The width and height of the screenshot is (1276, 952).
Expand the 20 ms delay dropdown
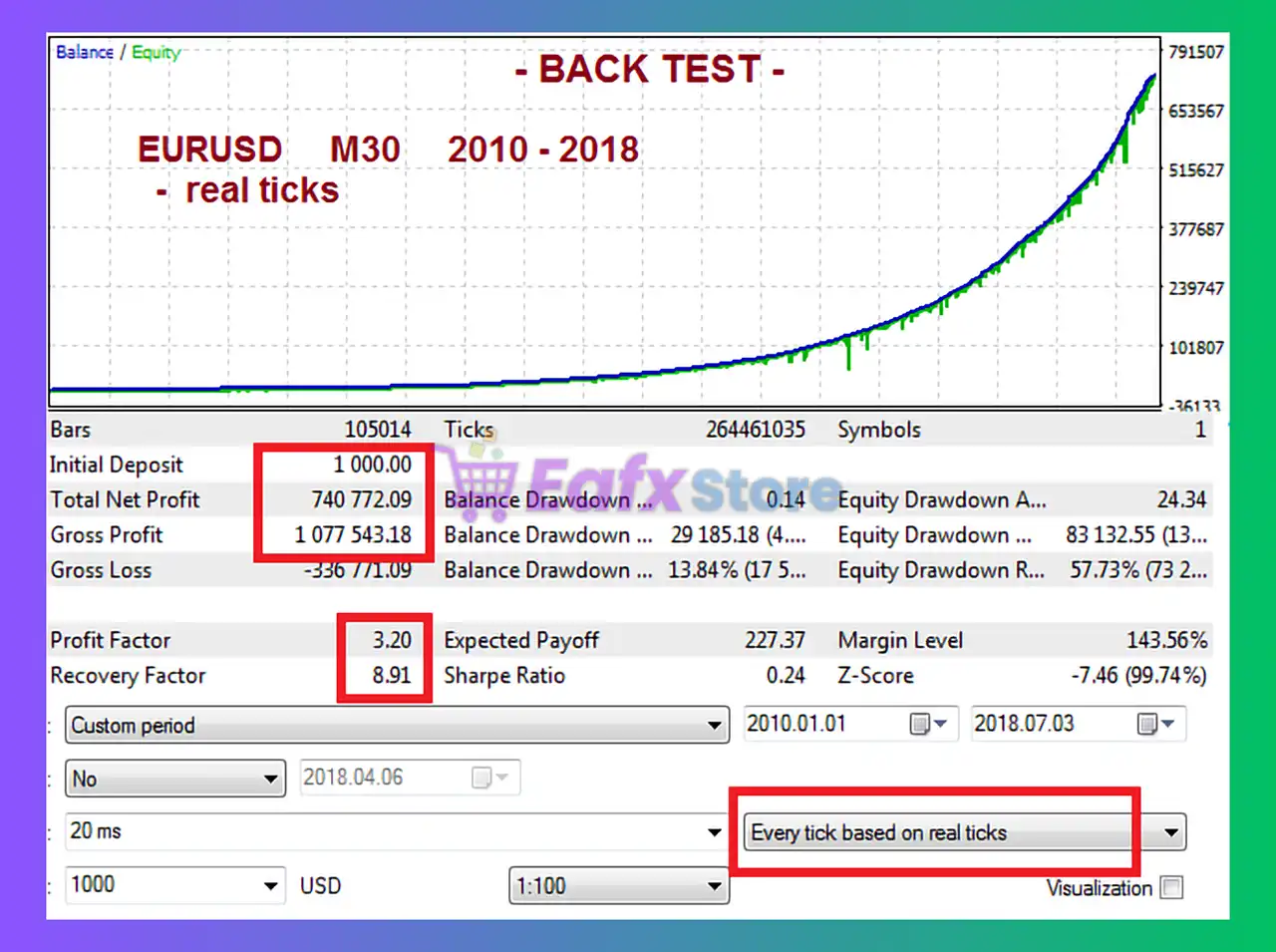[x=714, y=831]
